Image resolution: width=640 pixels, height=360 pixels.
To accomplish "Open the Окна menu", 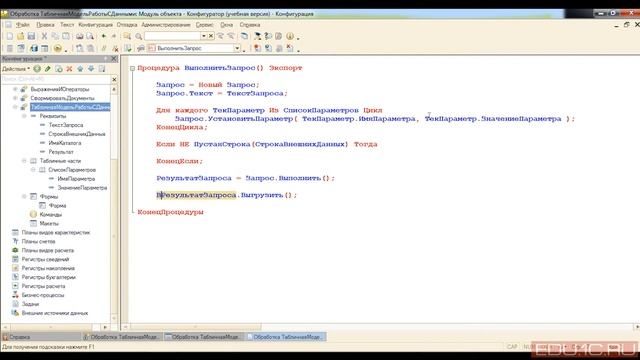I will click(227, 25).
